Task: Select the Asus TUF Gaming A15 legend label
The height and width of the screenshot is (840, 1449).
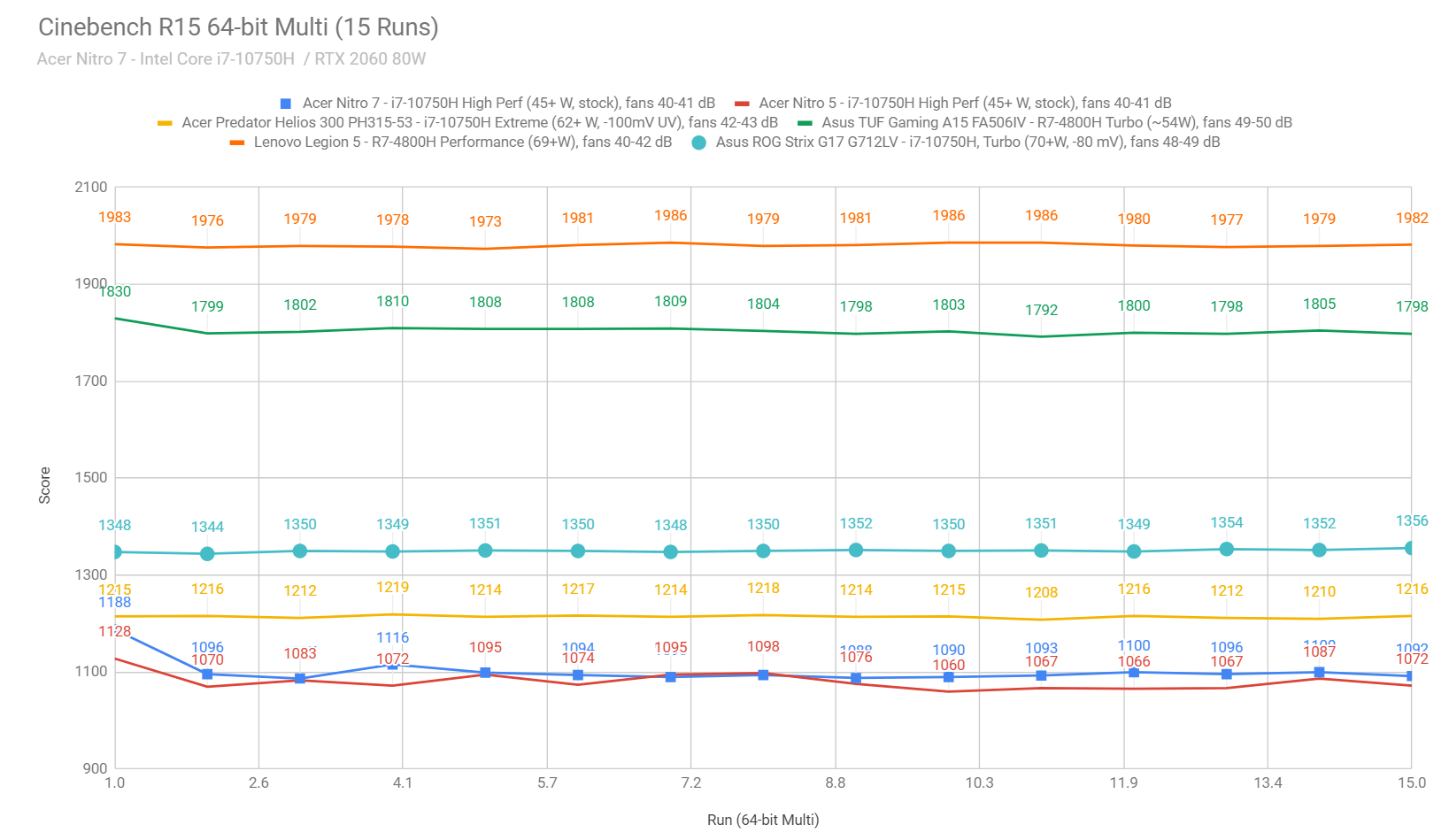Action: pyautogui.click(x=1057, y=123)
